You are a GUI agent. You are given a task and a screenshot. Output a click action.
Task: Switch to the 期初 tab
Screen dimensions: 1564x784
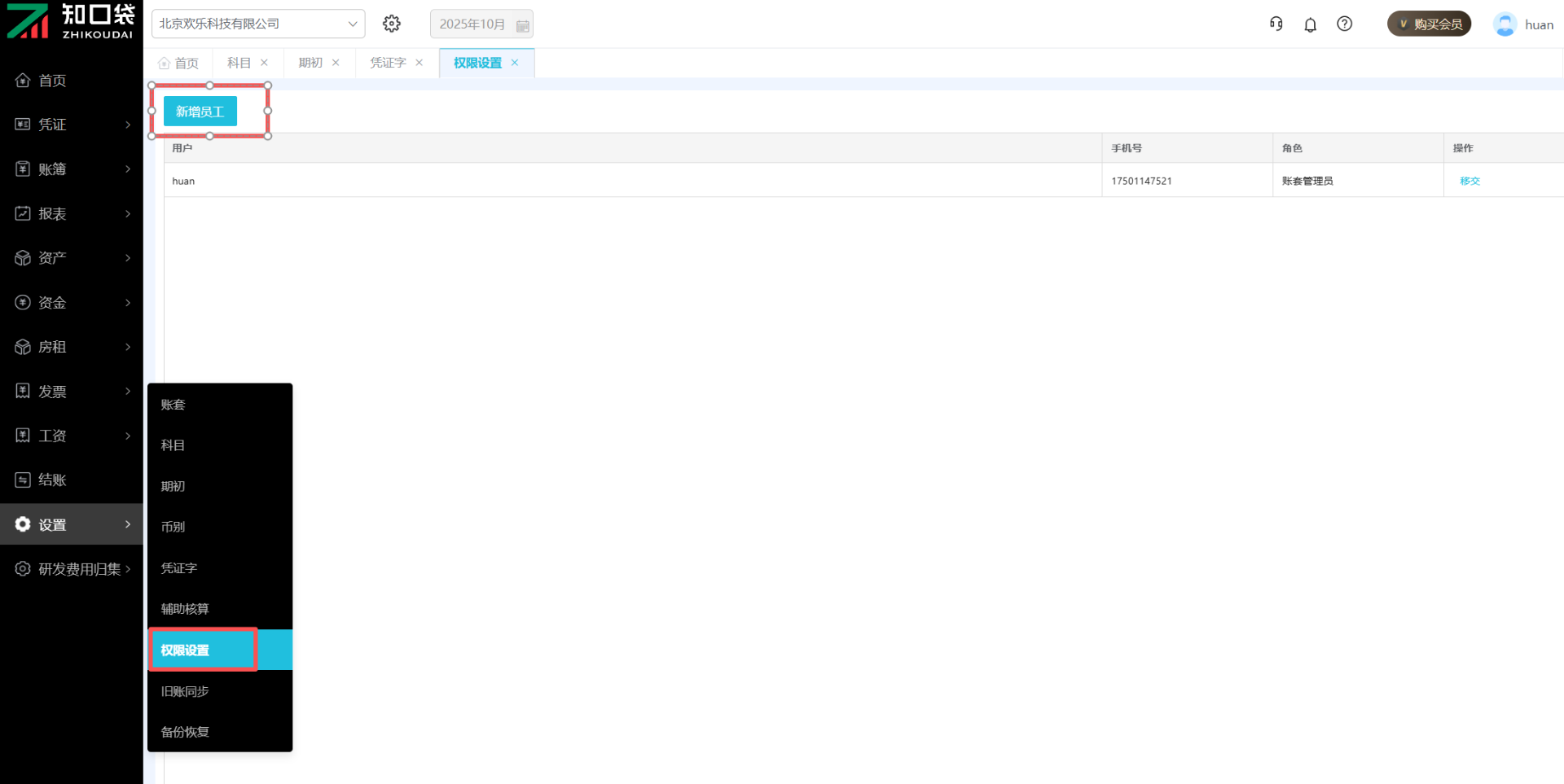pyautogui.click(x=310, y=63)
